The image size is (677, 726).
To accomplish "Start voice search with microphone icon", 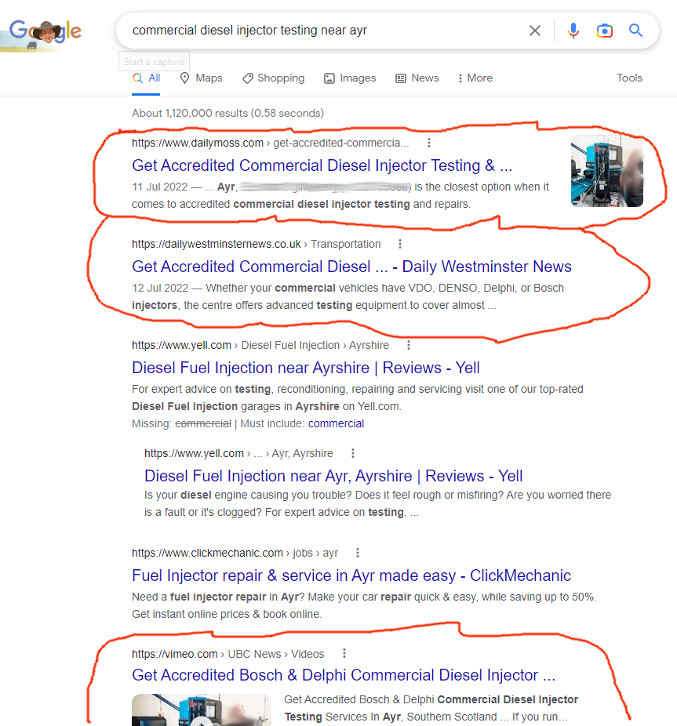I will point(573,31).
